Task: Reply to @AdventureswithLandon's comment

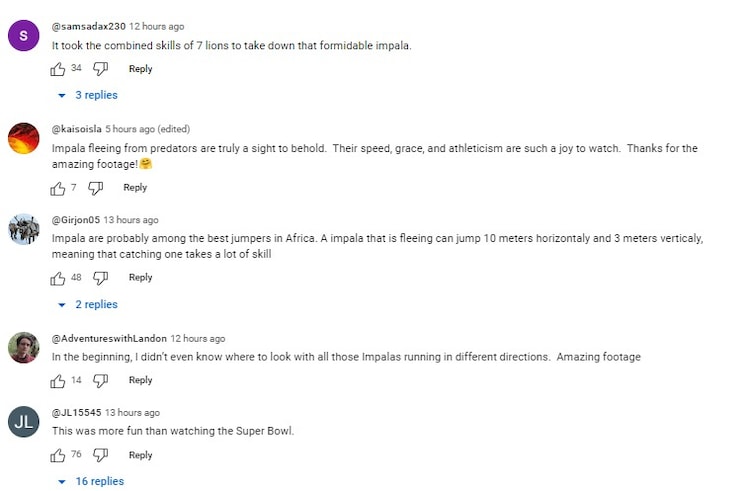Action: (140, 380)
